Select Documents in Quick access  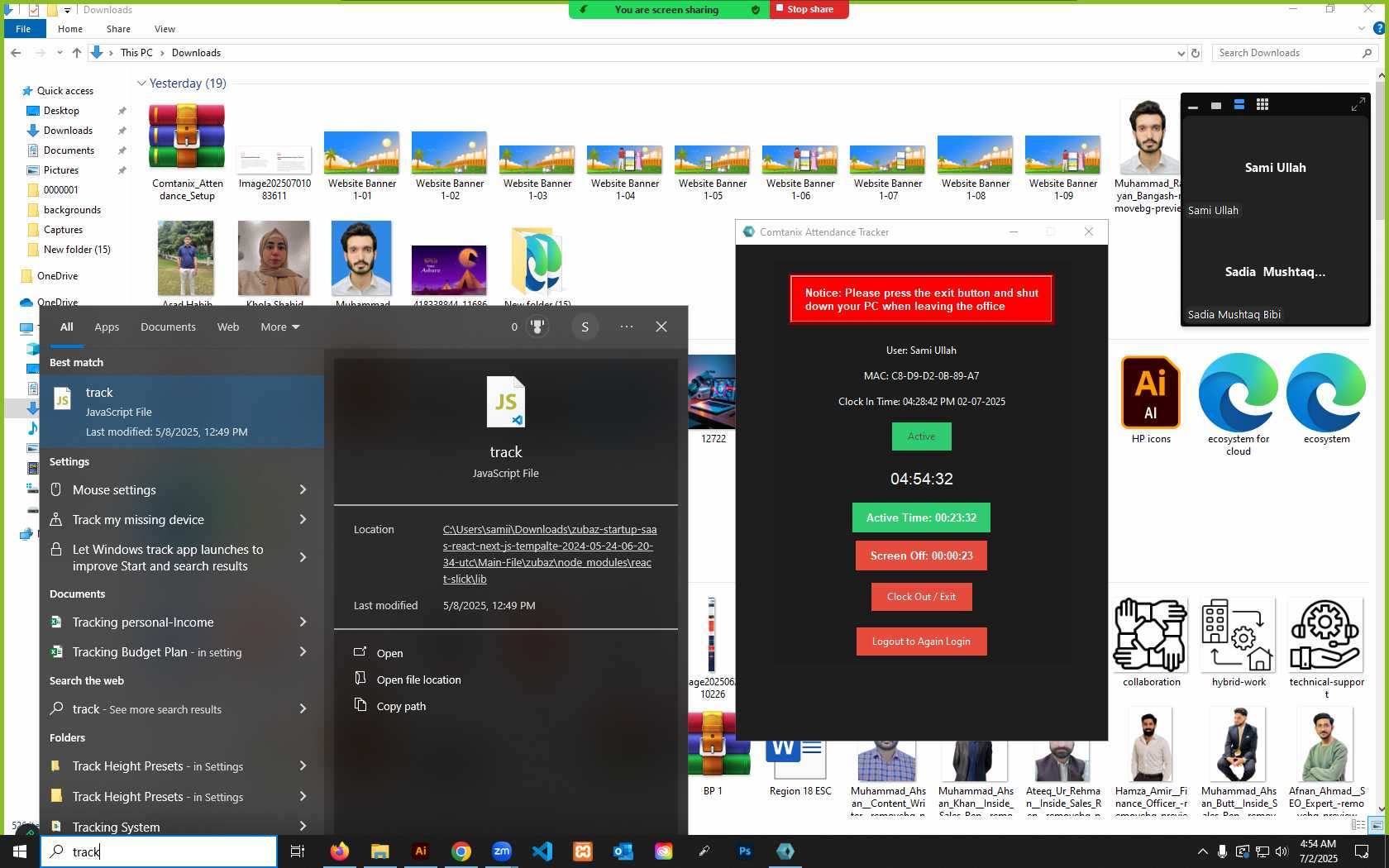click(69, 150)
